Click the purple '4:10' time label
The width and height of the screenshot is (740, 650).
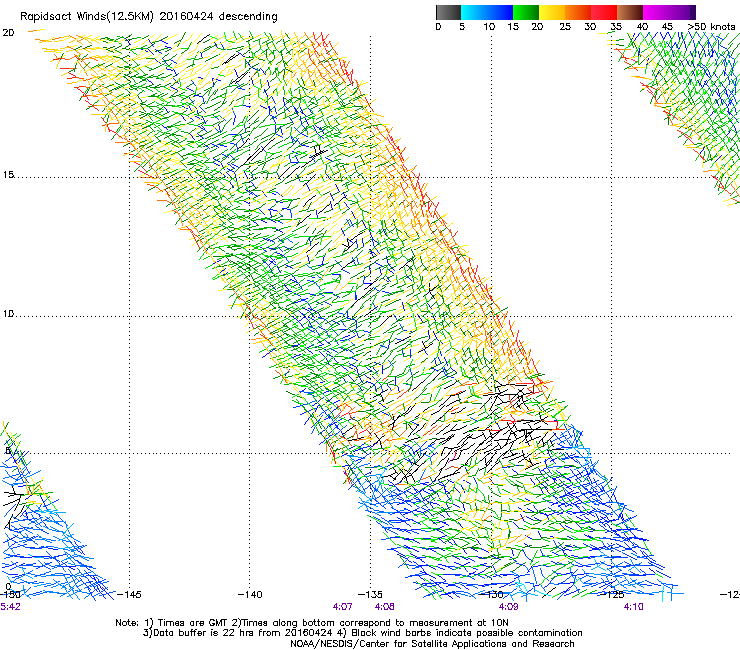(633, 607)
